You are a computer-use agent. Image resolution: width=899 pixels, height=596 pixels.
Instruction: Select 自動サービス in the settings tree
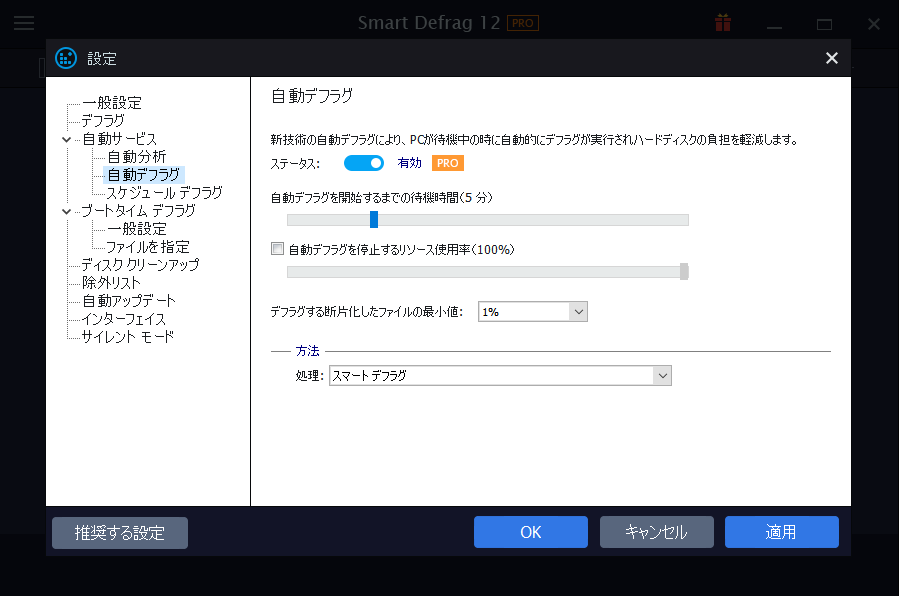(x=119, y=139)
